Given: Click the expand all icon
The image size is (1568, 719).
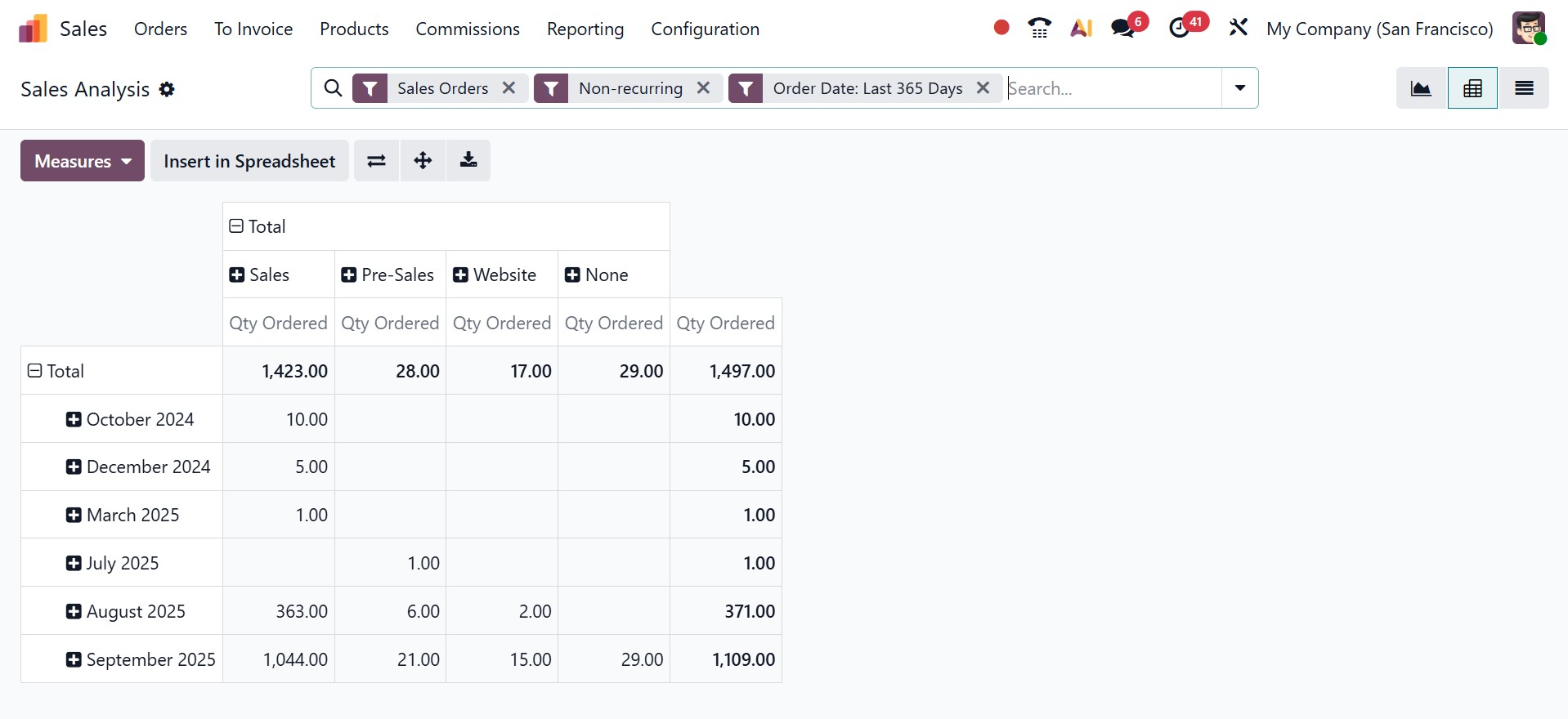Looking at the screenshot, I should coord(423,161).
